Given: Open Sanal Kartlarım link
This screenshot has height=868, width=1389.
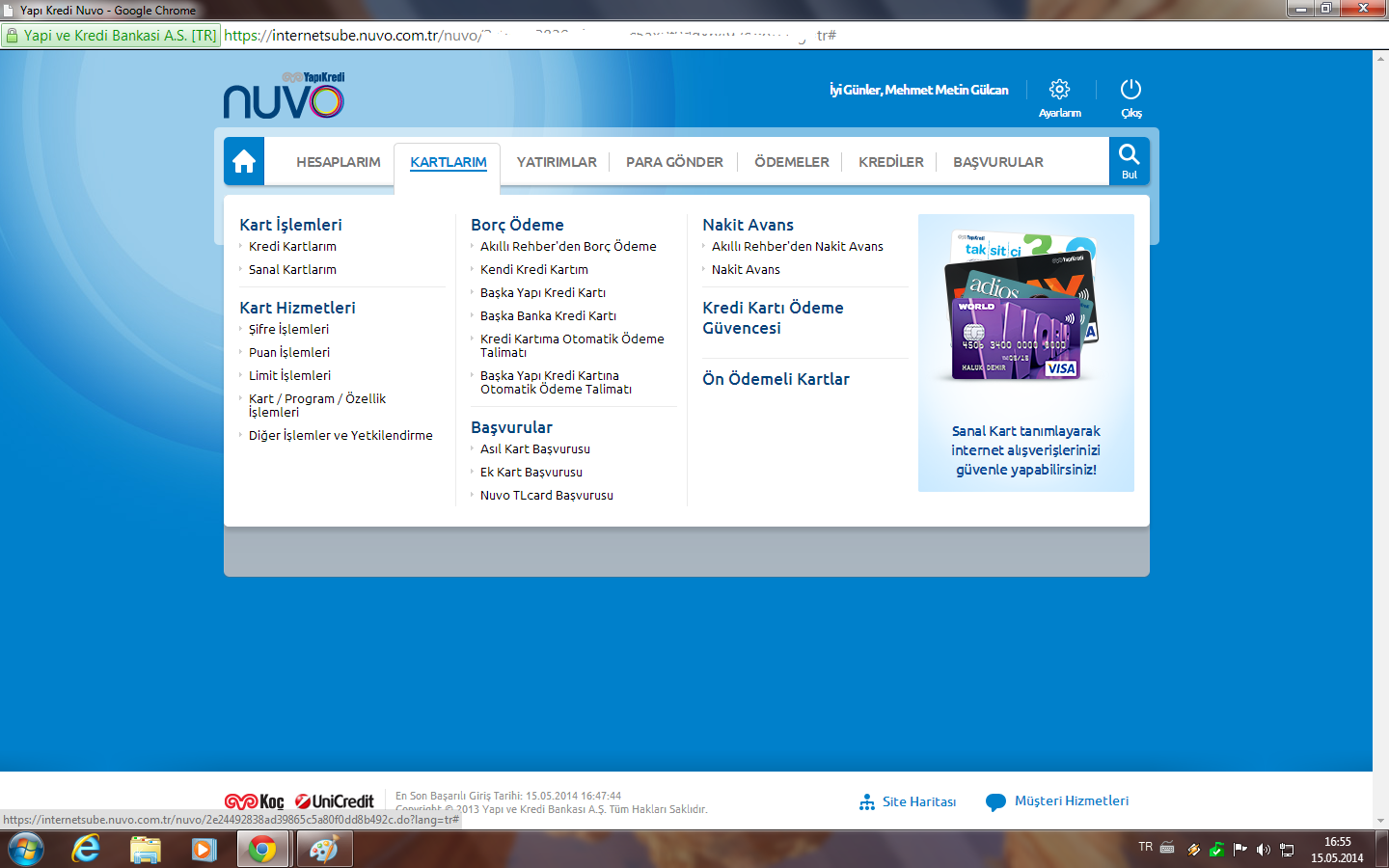Looking at the screenshot, I should (x=292, y=270).
